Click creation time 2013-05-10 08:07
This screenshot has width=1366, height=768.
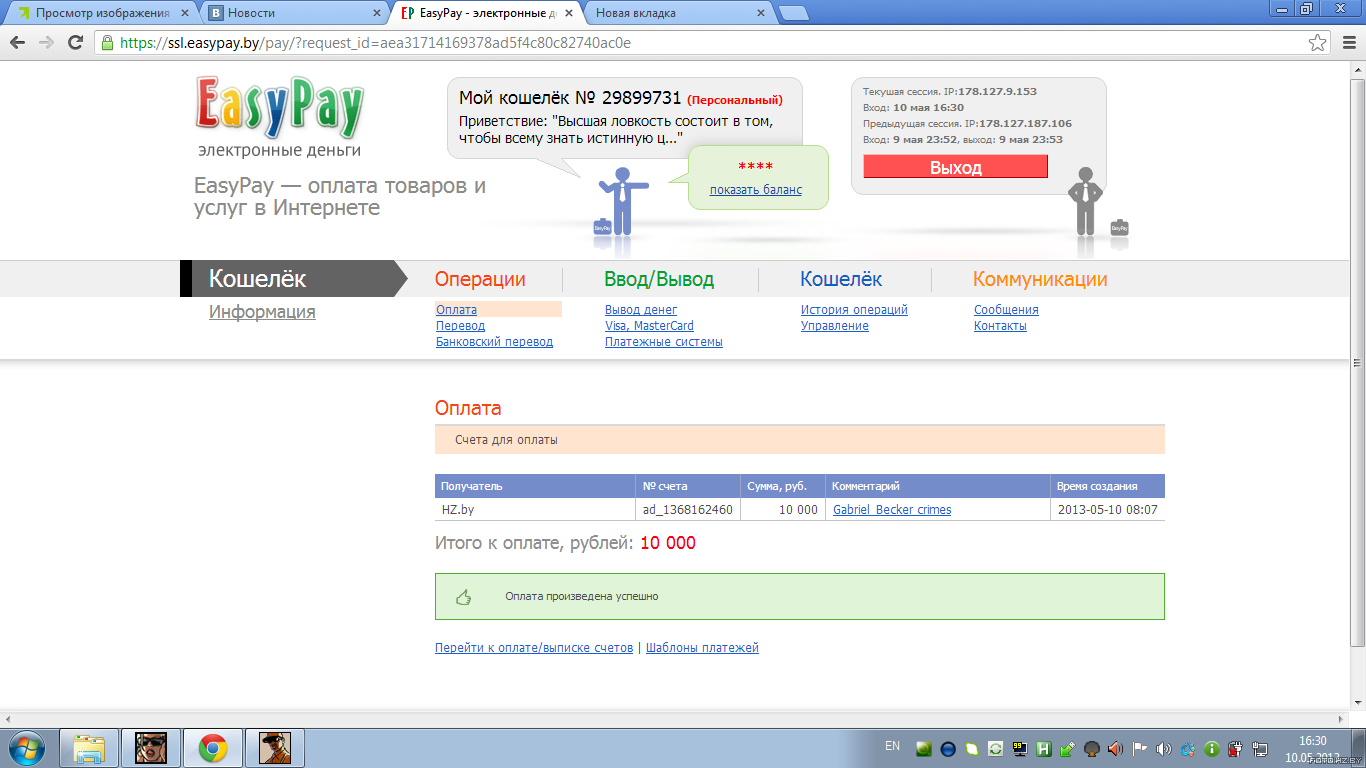(1107, 510)
